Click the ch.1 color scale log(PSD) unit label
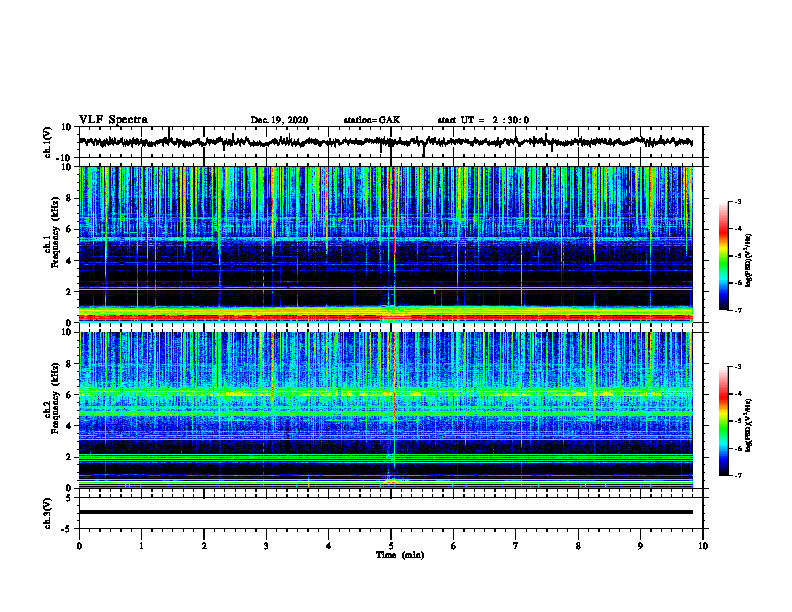Image resolution: width=792 pixels, height=612 pixels. pyautogui.click(x=749, y=261)
